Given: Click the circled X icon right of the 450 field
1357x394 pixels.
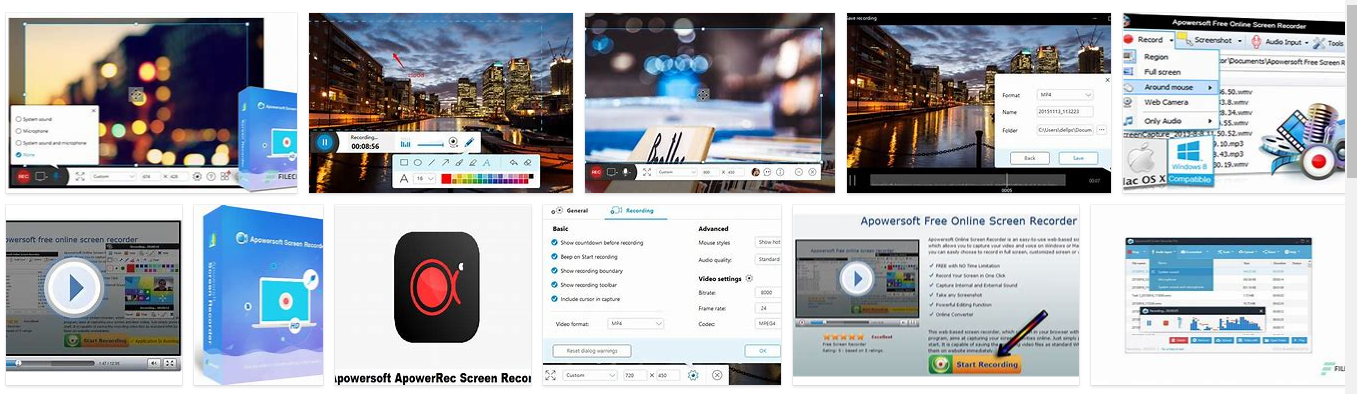Looking at the screenshot, I should [x=717, y=375].
